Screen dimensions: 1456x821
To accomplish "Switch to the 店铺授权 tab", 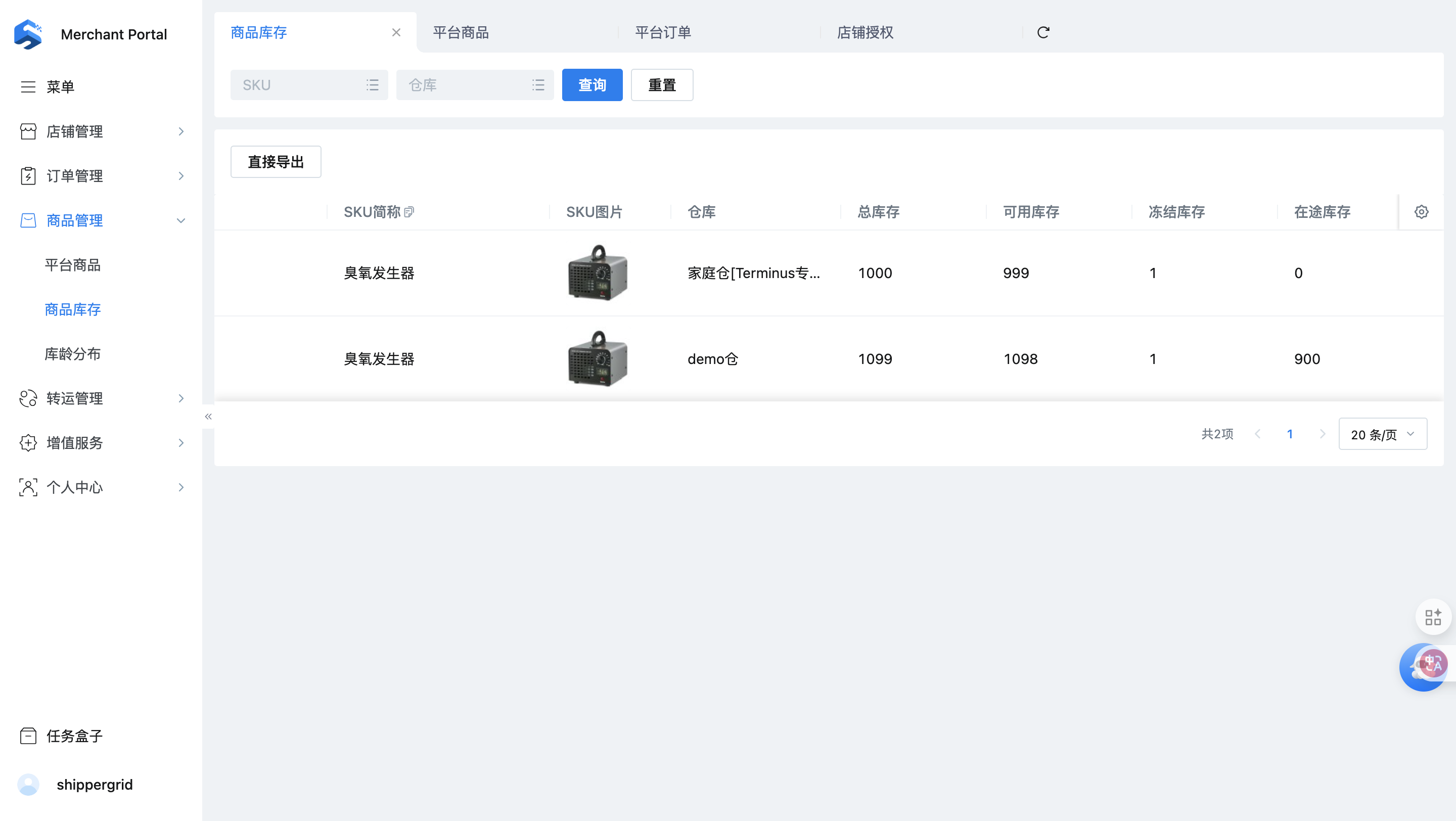I will 865,32.
